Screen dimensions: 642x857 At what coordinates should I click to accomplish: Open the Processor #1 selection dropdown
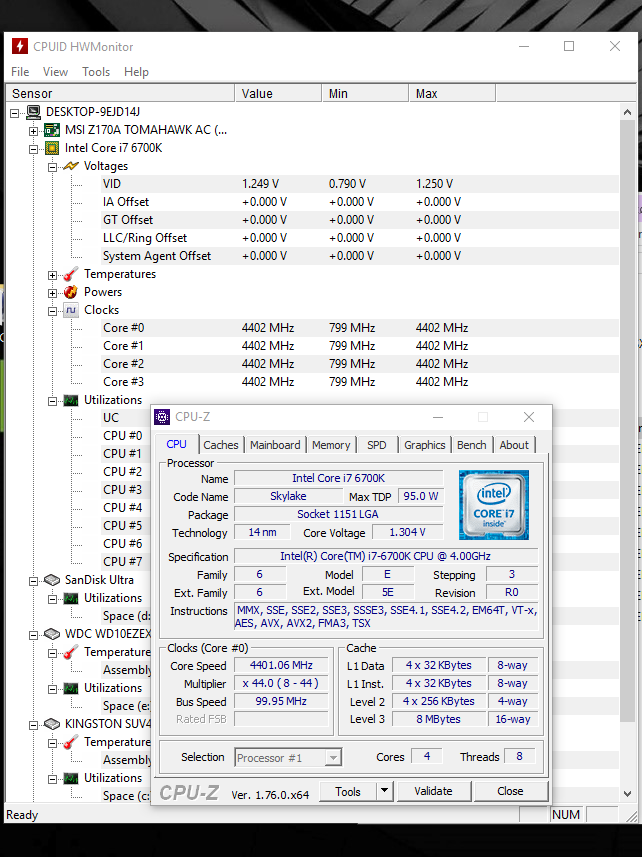point(333,758)
